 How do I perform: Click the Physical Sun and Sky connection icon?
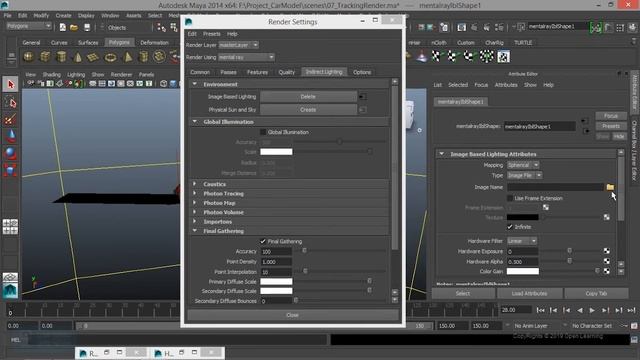point(362,110)
